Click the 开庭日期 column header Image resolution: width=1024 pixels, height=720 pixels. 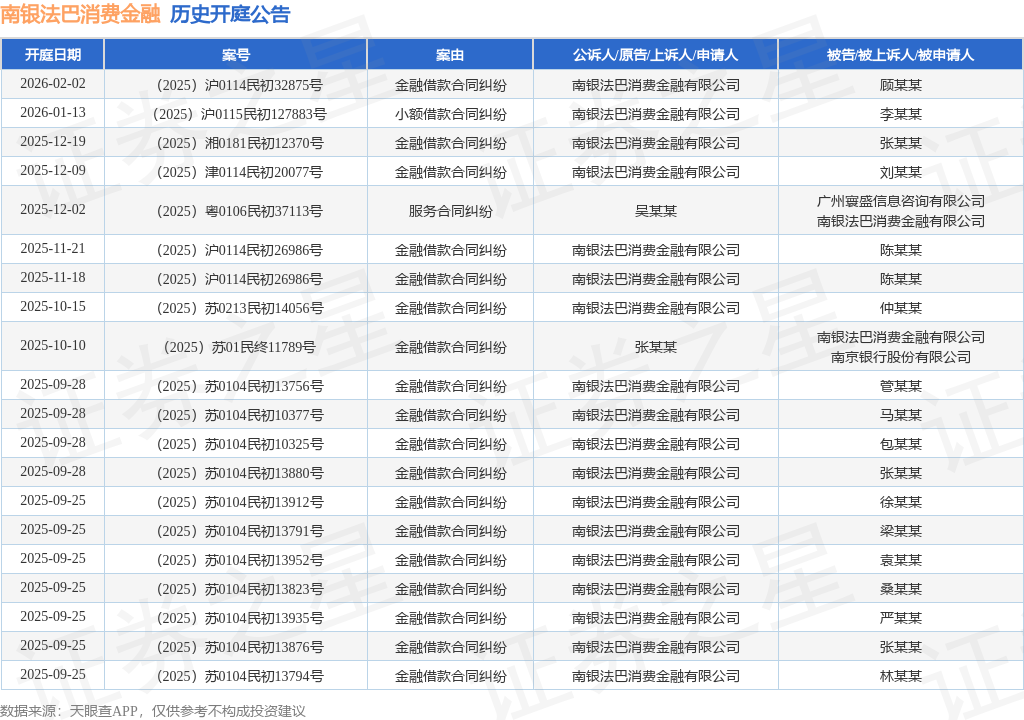tap(53, 55)
